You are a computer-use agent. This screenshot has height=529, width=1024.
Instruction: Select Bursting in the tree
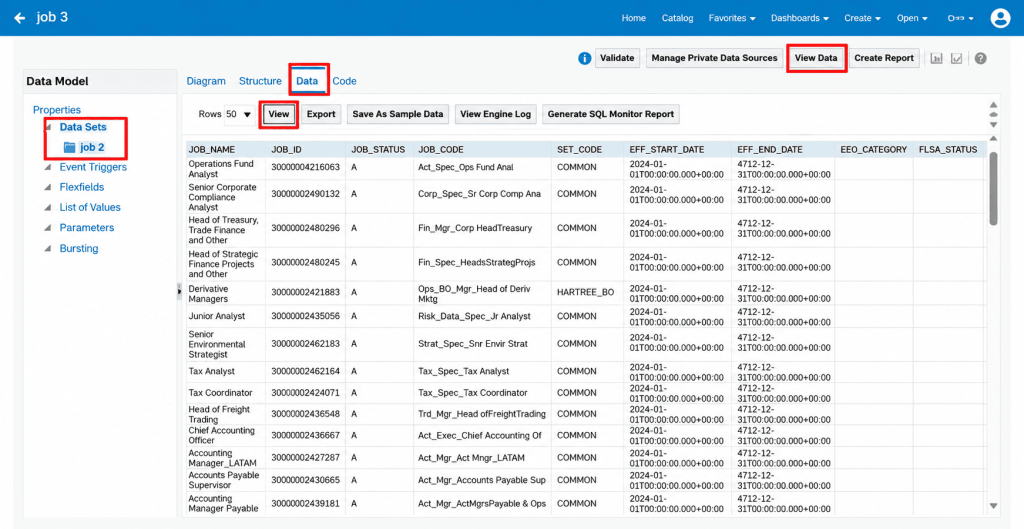79,249
